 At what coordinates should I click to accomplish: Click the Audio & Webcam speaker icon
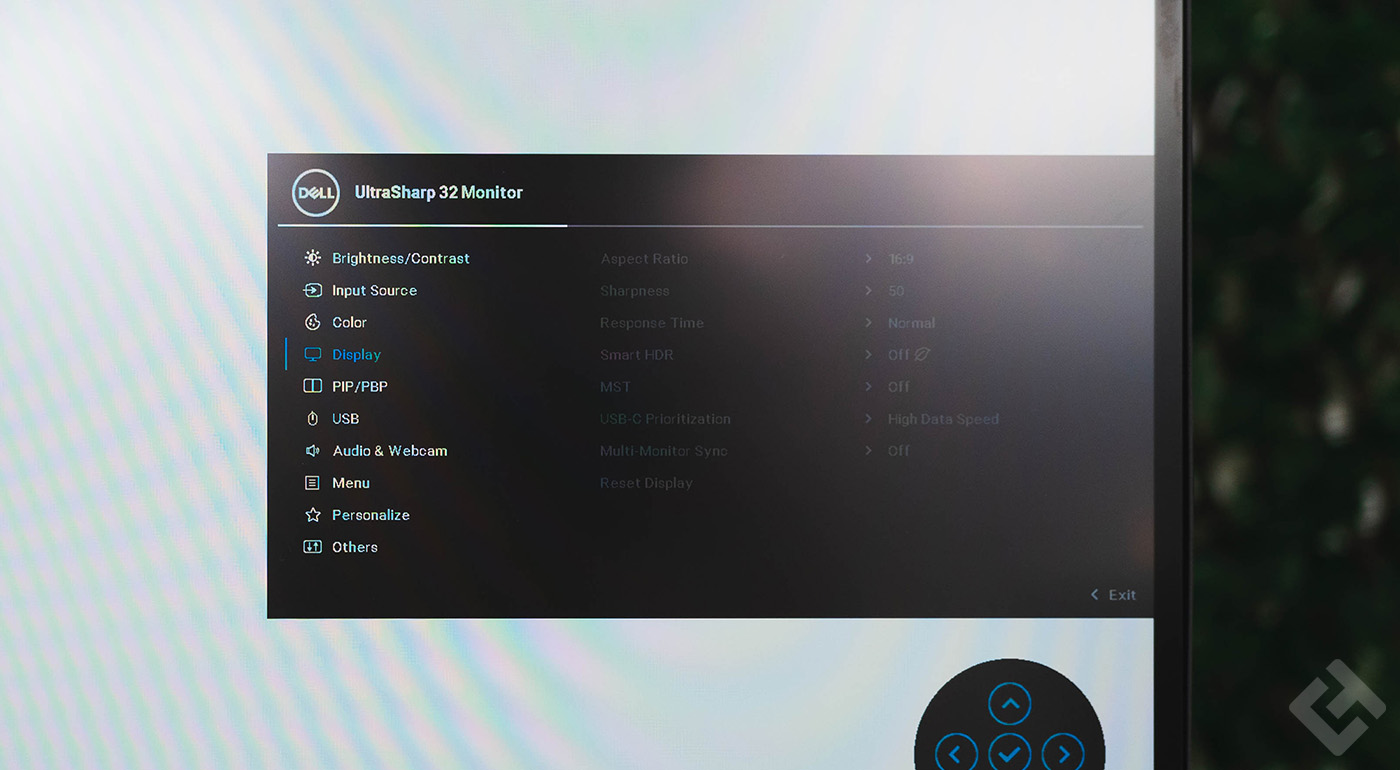click(x=313, y=451)
